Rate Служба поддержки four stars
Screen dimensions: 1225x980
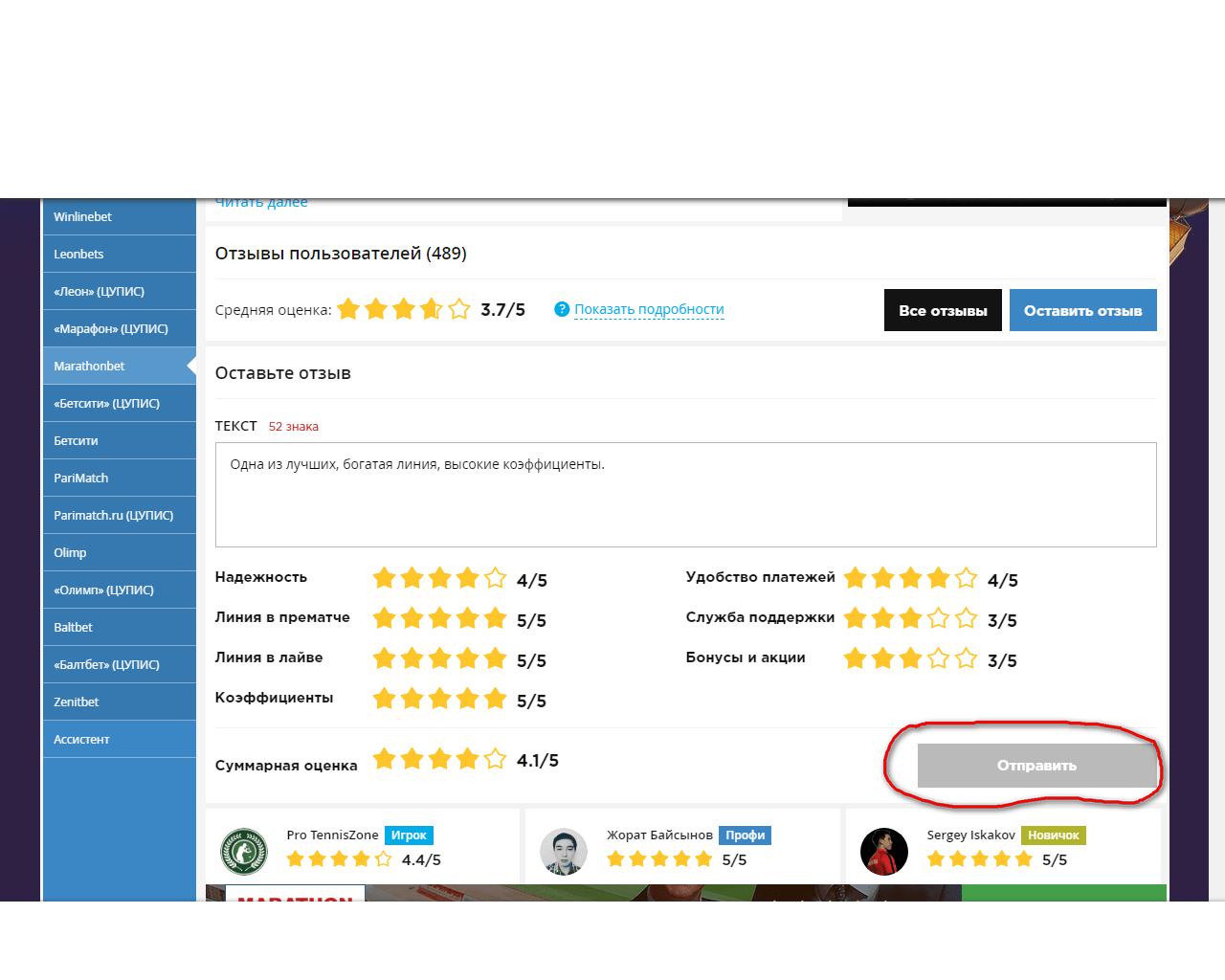click(x=938, y=618)
